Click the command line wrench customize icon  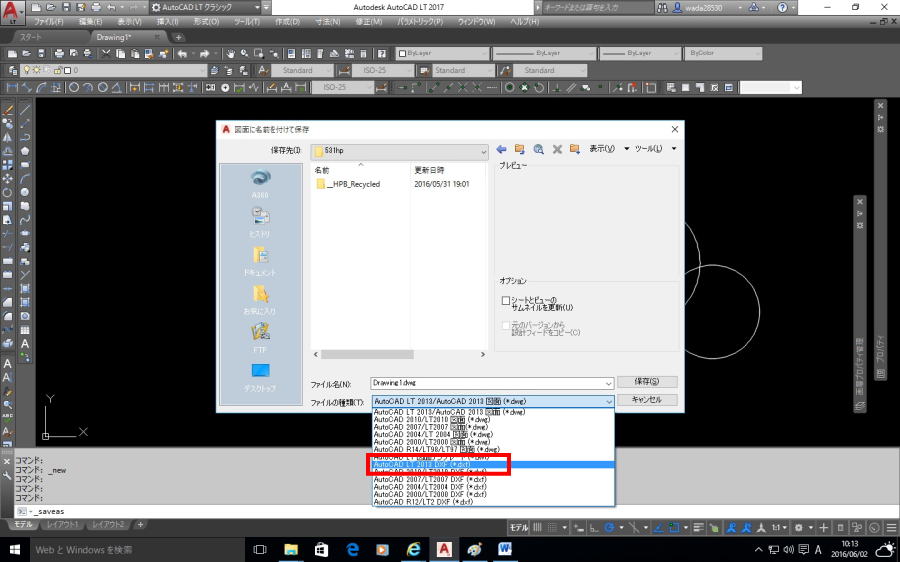click(x=7, y=476)
